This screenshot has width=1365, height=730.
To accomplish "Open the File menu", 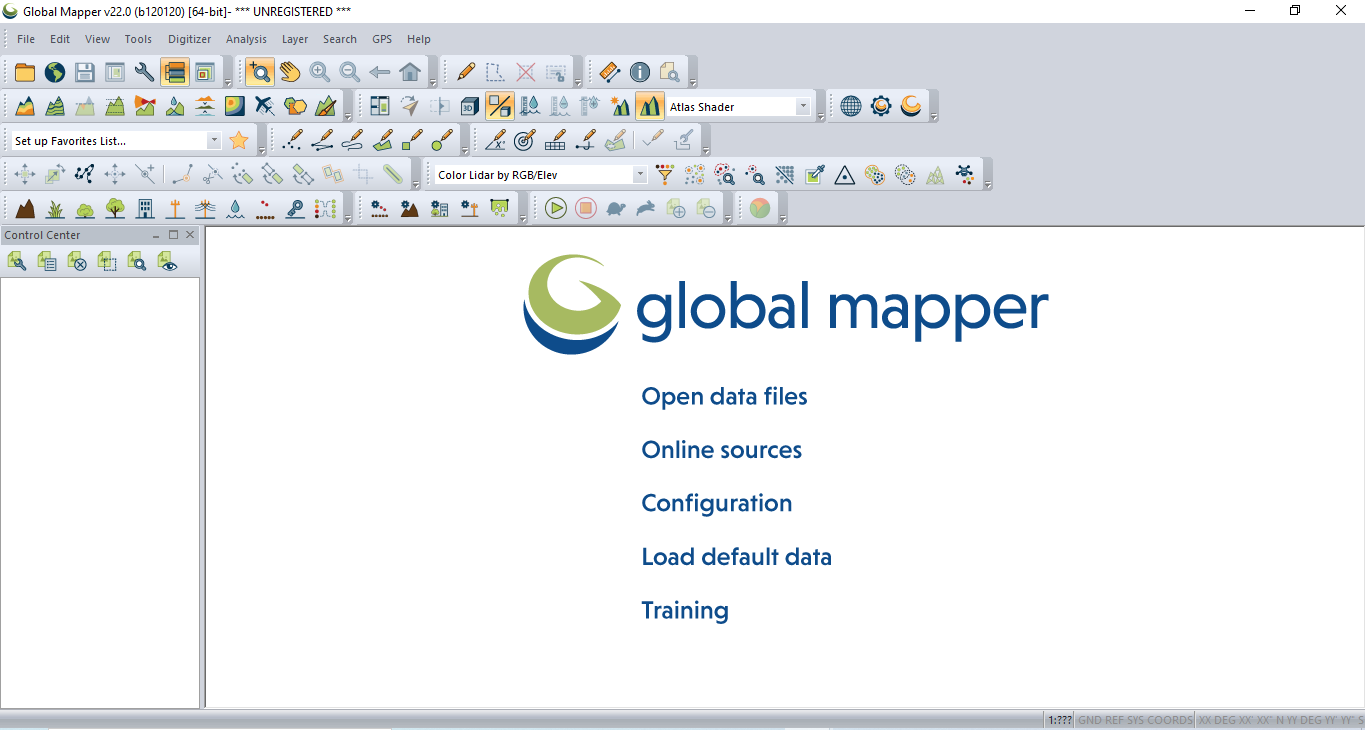I will (x=26, y=39).
